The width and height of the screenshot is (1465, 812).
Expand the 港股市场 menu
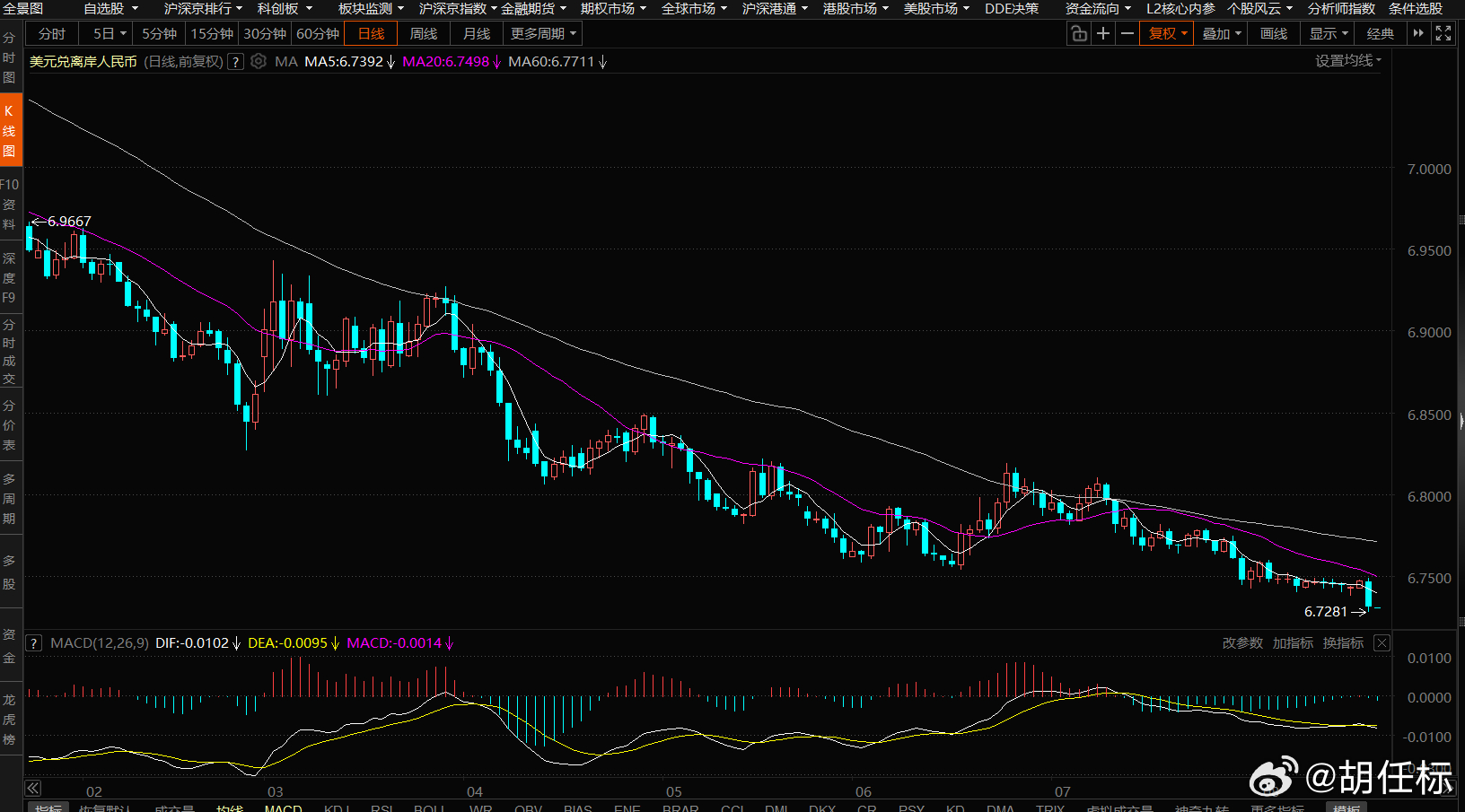[x=855, y=9]
